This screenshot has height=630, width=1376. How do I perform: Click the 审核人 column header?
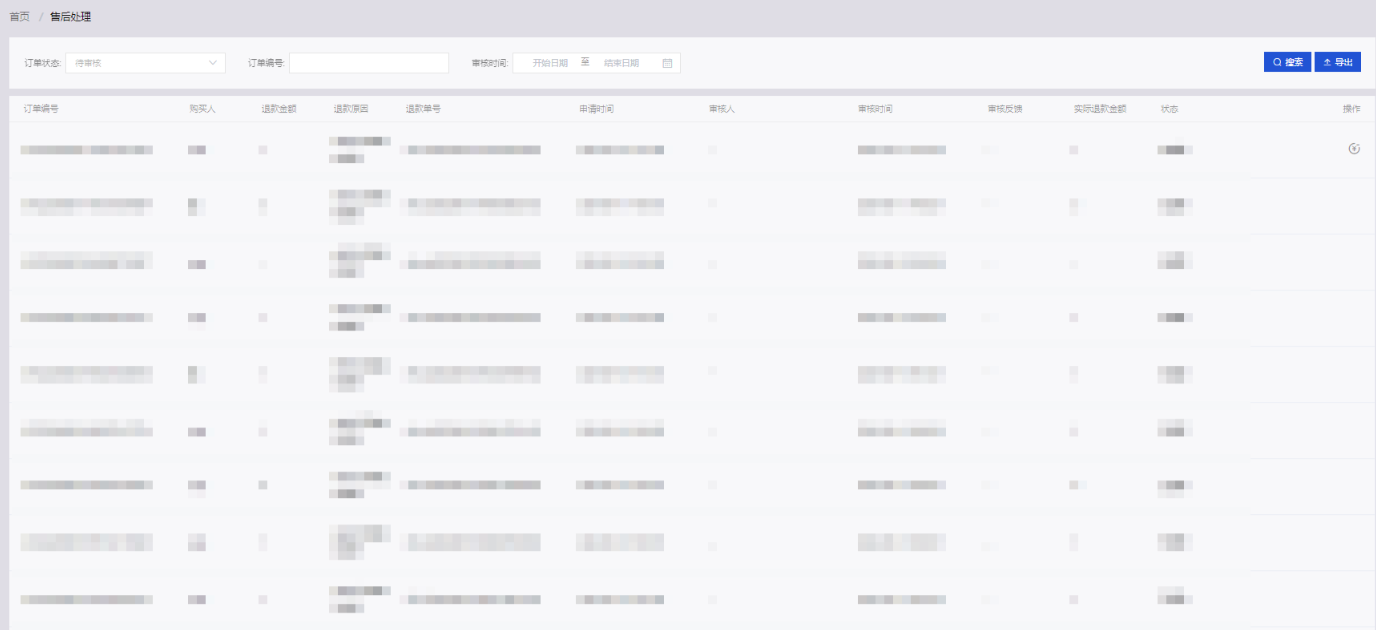(x=721, y=109)
